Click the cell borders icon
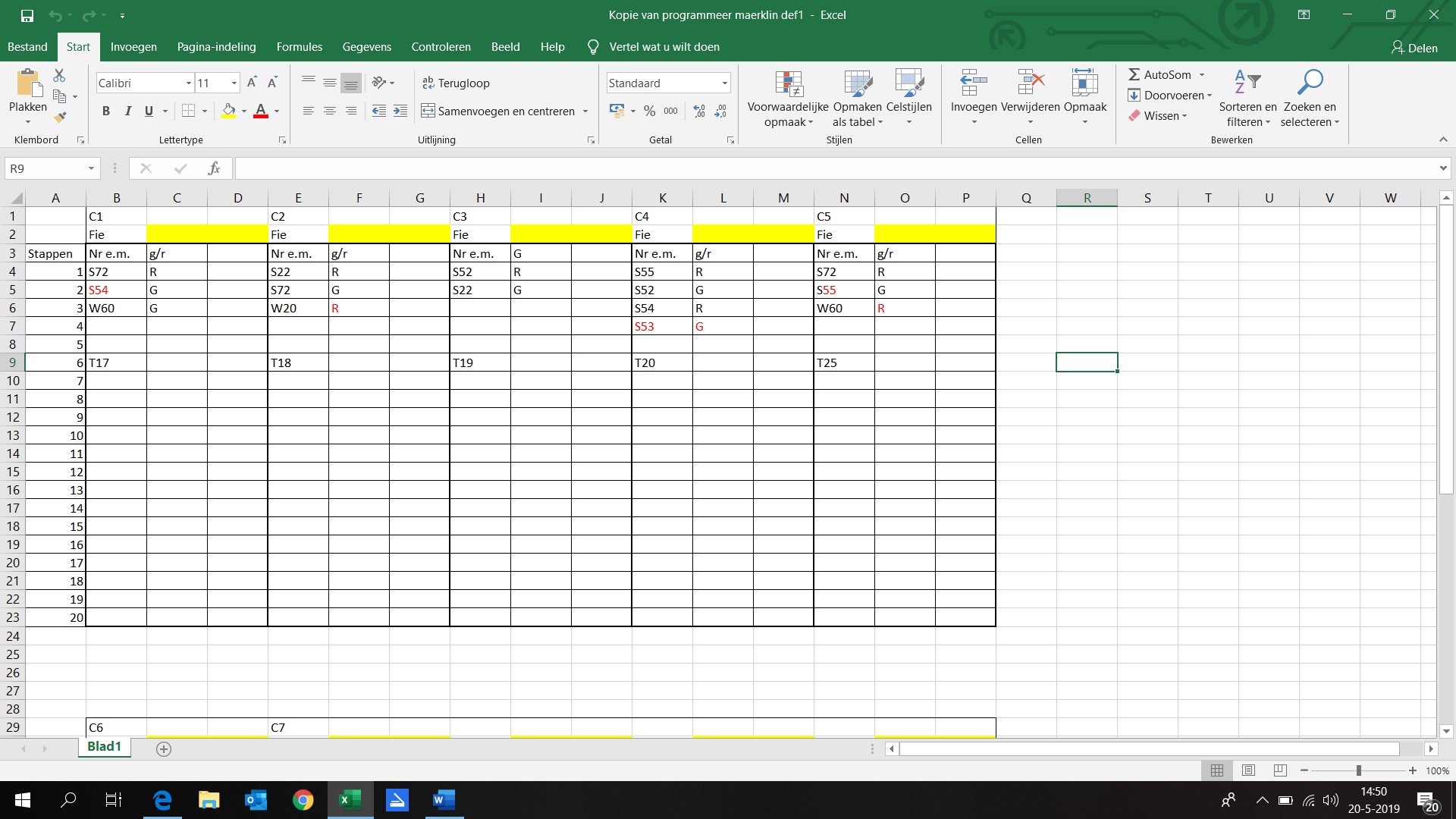The height and width of the screenshot is (819, 1456). (189, 111)
